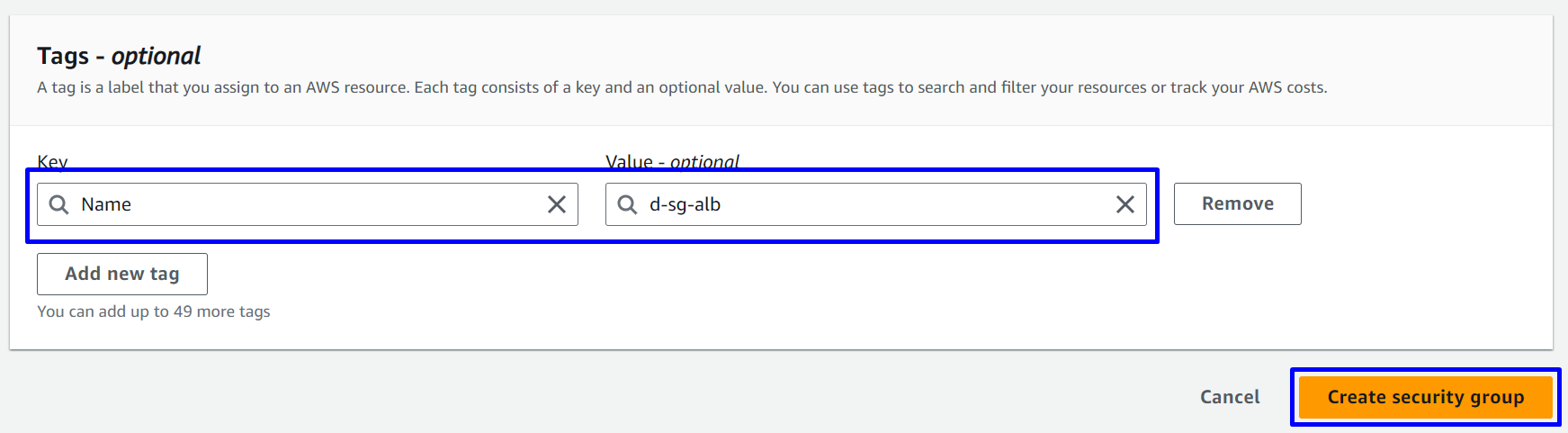Click the AWS costs text in description
Screen dimensions: 1568x433
click(1286, 87)
